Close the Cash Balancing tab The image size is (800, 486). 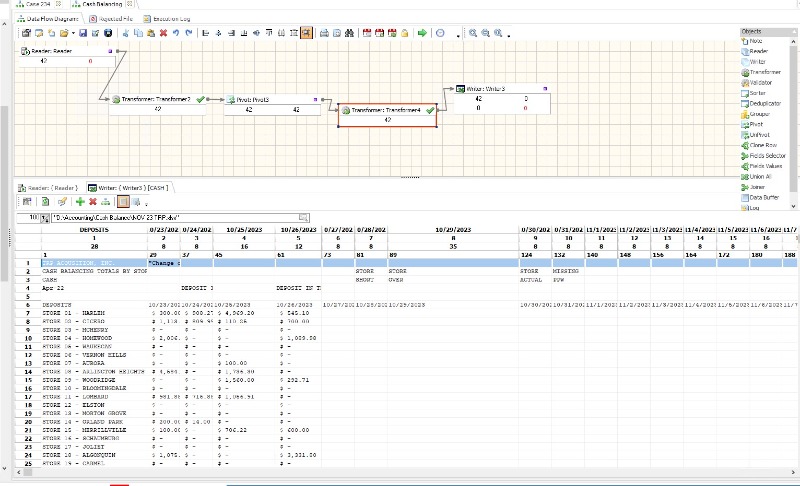[130, 4]
